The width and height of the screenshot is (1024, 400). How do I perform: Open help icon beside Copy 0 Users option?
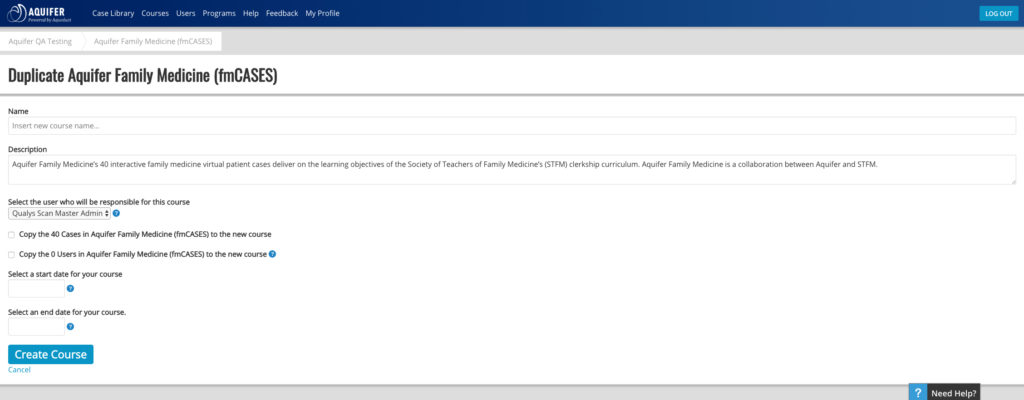coord(272,254)
